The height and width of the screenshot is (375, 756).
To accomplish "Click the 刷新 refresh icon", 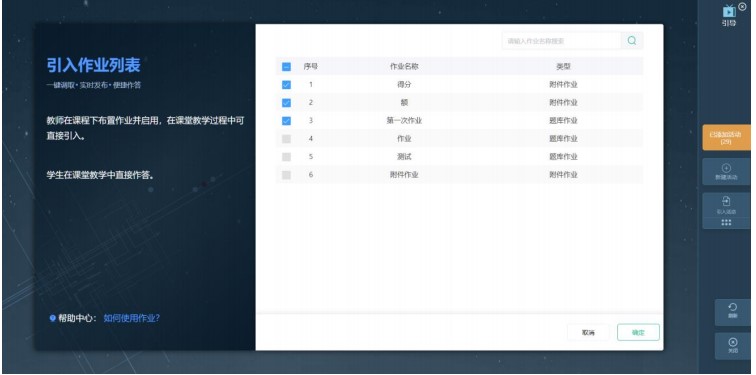I will (732, 308).
